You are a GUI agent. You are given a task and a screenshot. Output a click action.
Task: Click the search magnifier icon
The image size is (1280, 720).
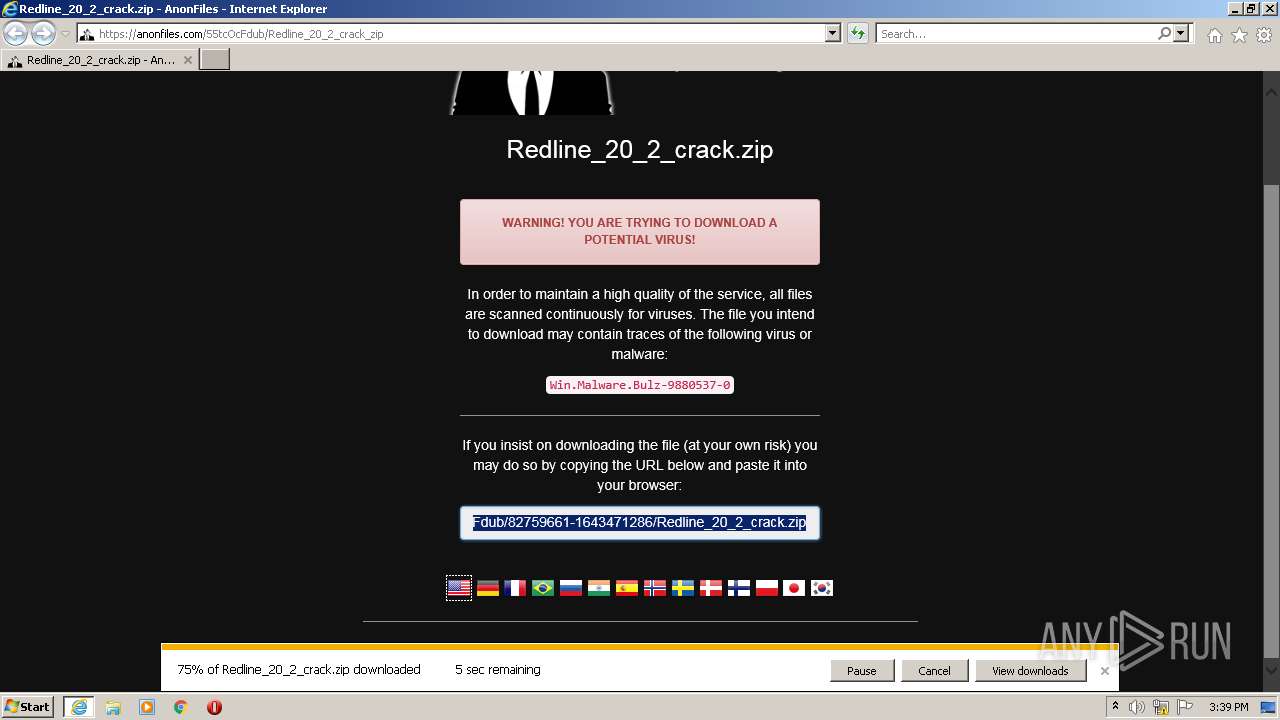click(1164, 34)
